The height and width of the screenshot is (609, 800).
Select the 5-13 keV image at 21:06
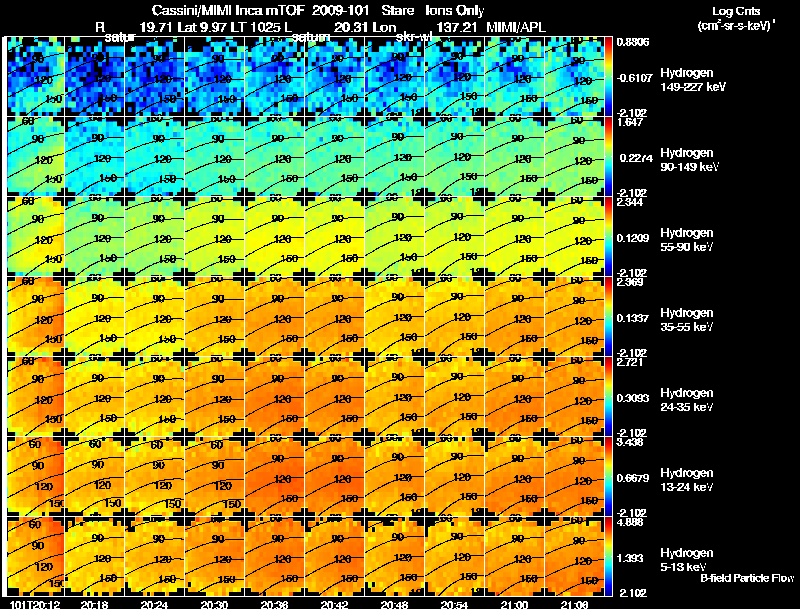(x=574, y=557)
